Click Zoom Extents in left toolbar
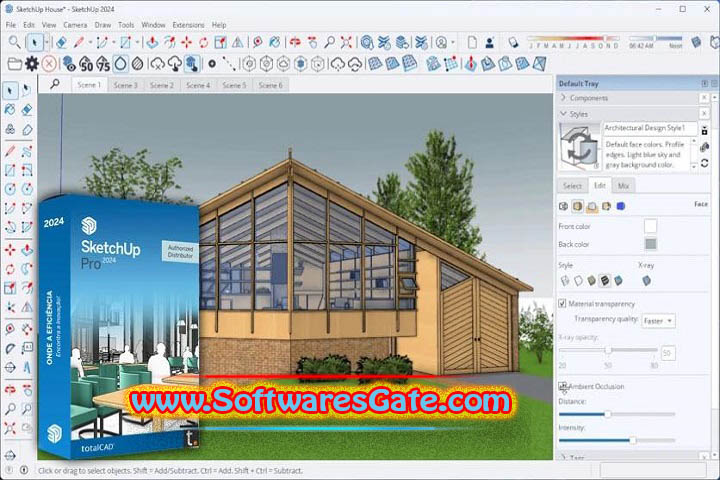Viewport: 720px width, 480px height. [x=10, y=428]
